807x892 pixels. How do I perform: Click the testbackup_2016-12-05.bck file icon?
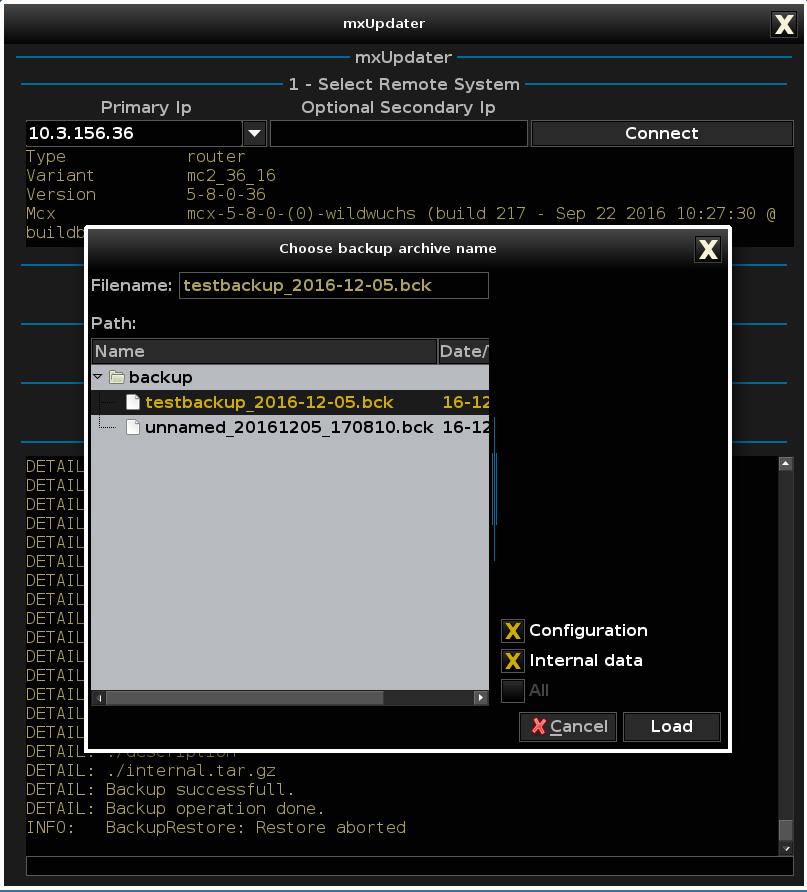point(133,402)
